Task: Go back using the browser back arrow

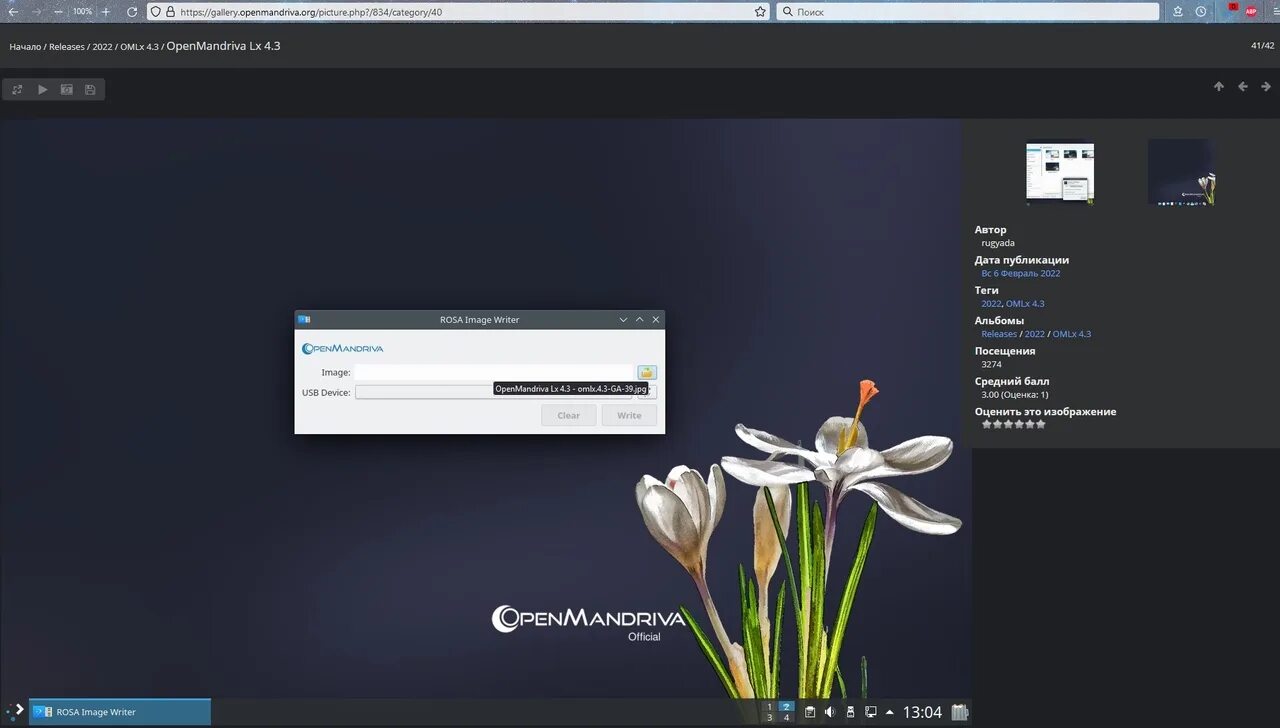Action: (13, 11)
